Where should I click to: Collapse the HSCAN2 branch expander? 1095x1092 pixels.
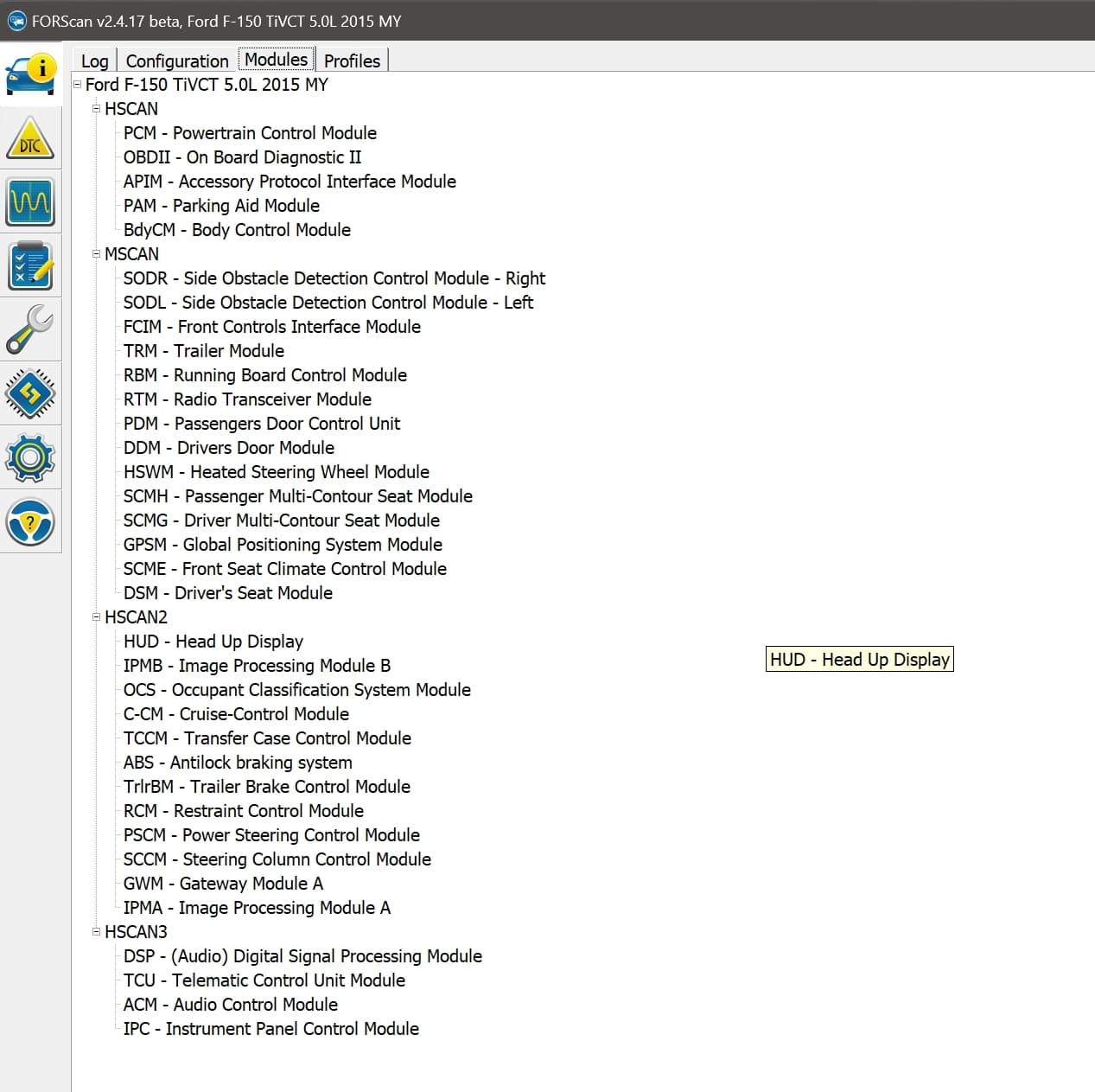[x=97, y=617]
